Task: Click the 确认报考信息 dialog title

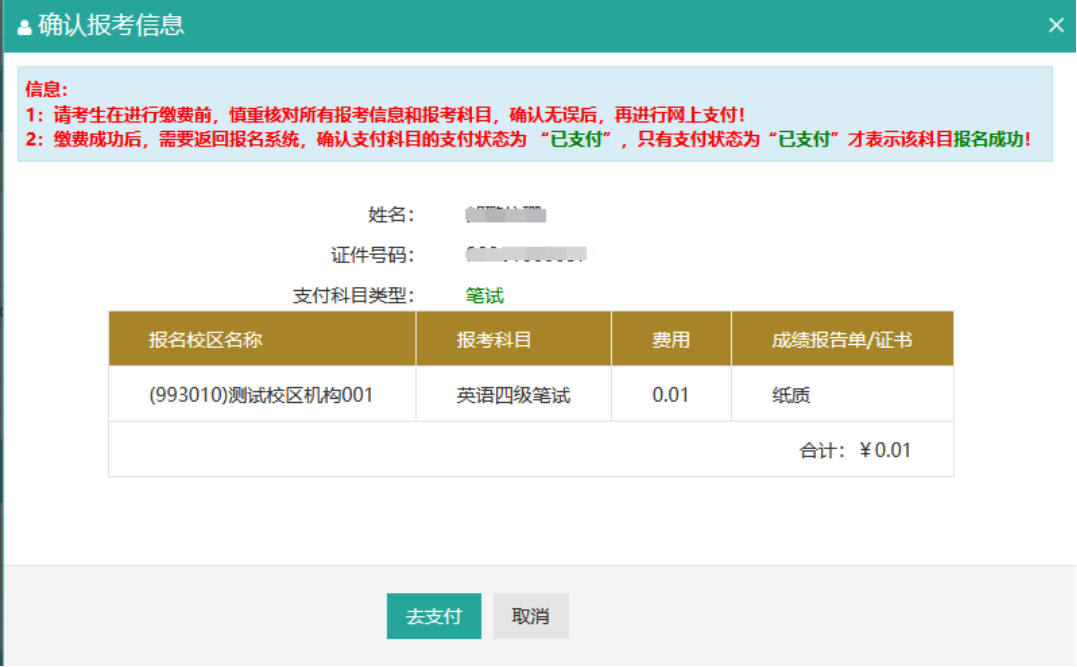Action: [111, 26]
